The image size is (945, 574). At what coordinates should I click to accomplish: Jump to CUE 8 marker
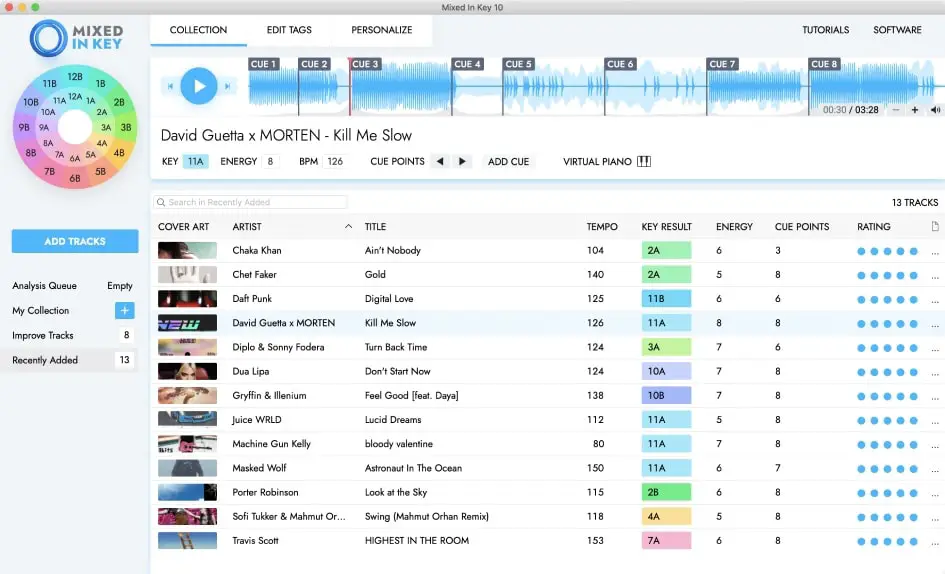(x=824, y=64)
